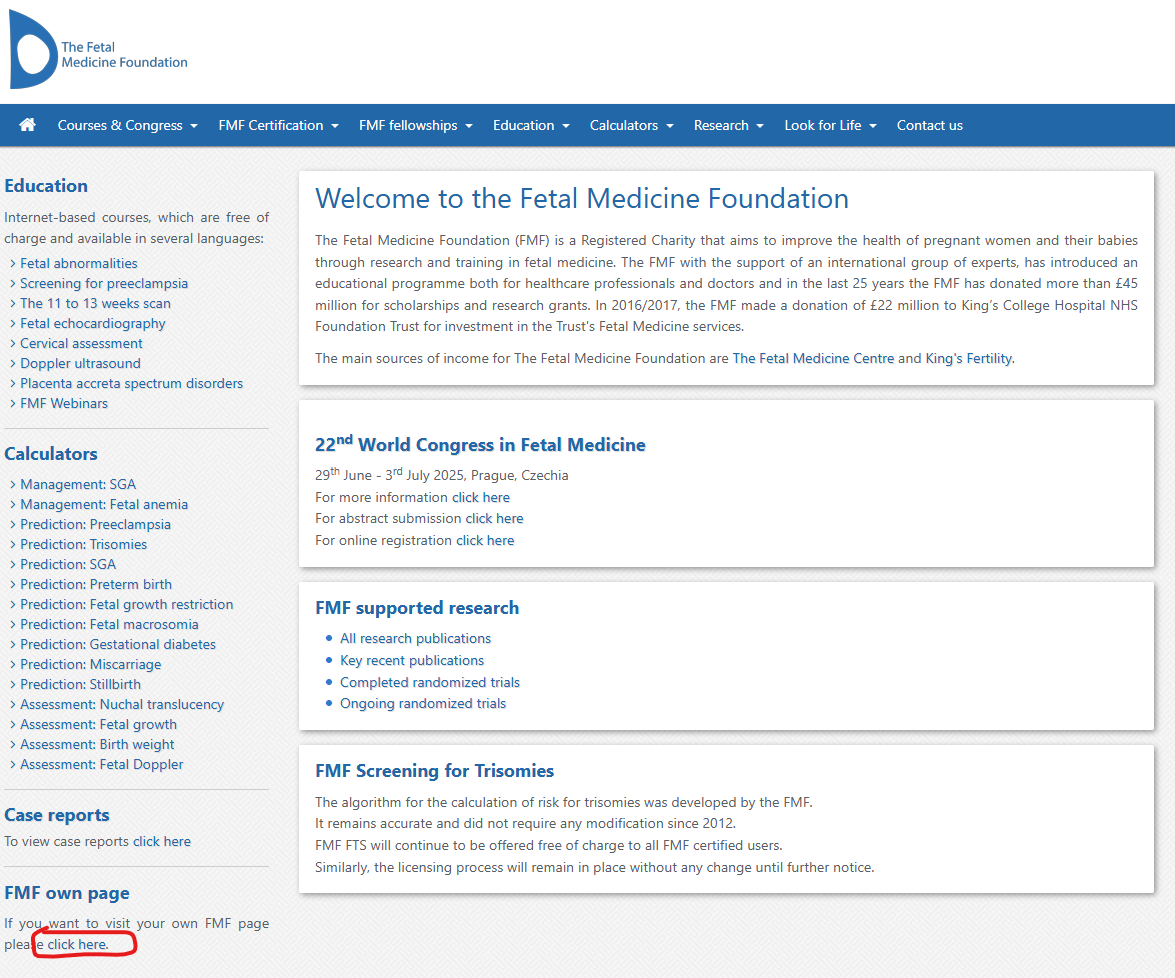Open All research publications

pyautogui.click(x=415, y=639)
